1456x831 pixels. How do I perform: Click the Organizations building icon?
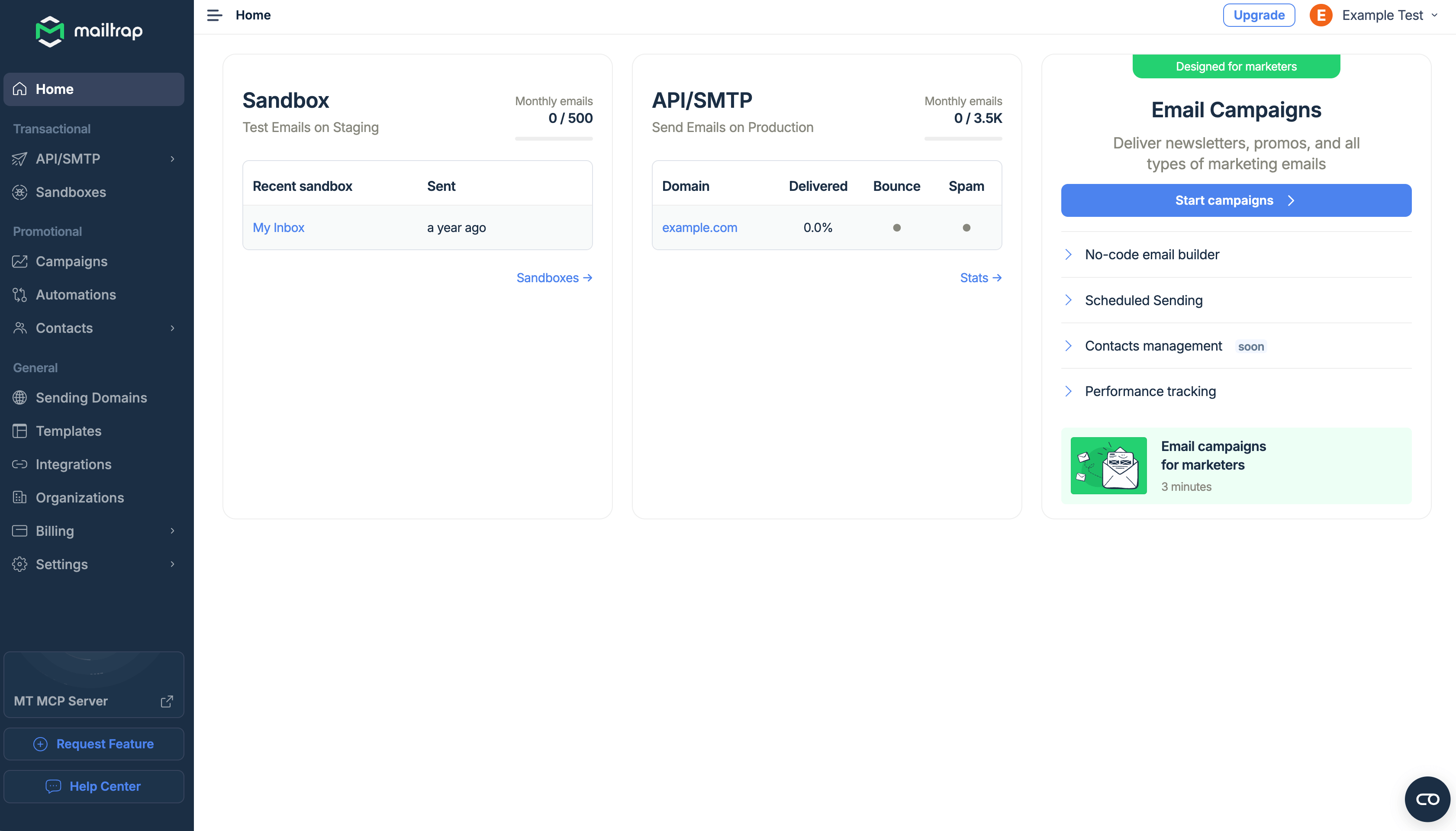pos(20,498)
